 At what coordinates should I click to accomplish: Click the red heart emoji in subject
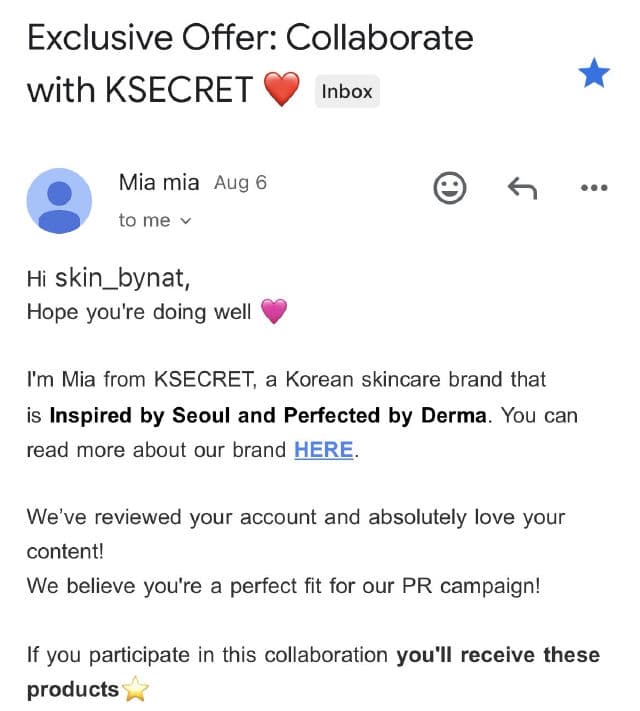point(282,91)
